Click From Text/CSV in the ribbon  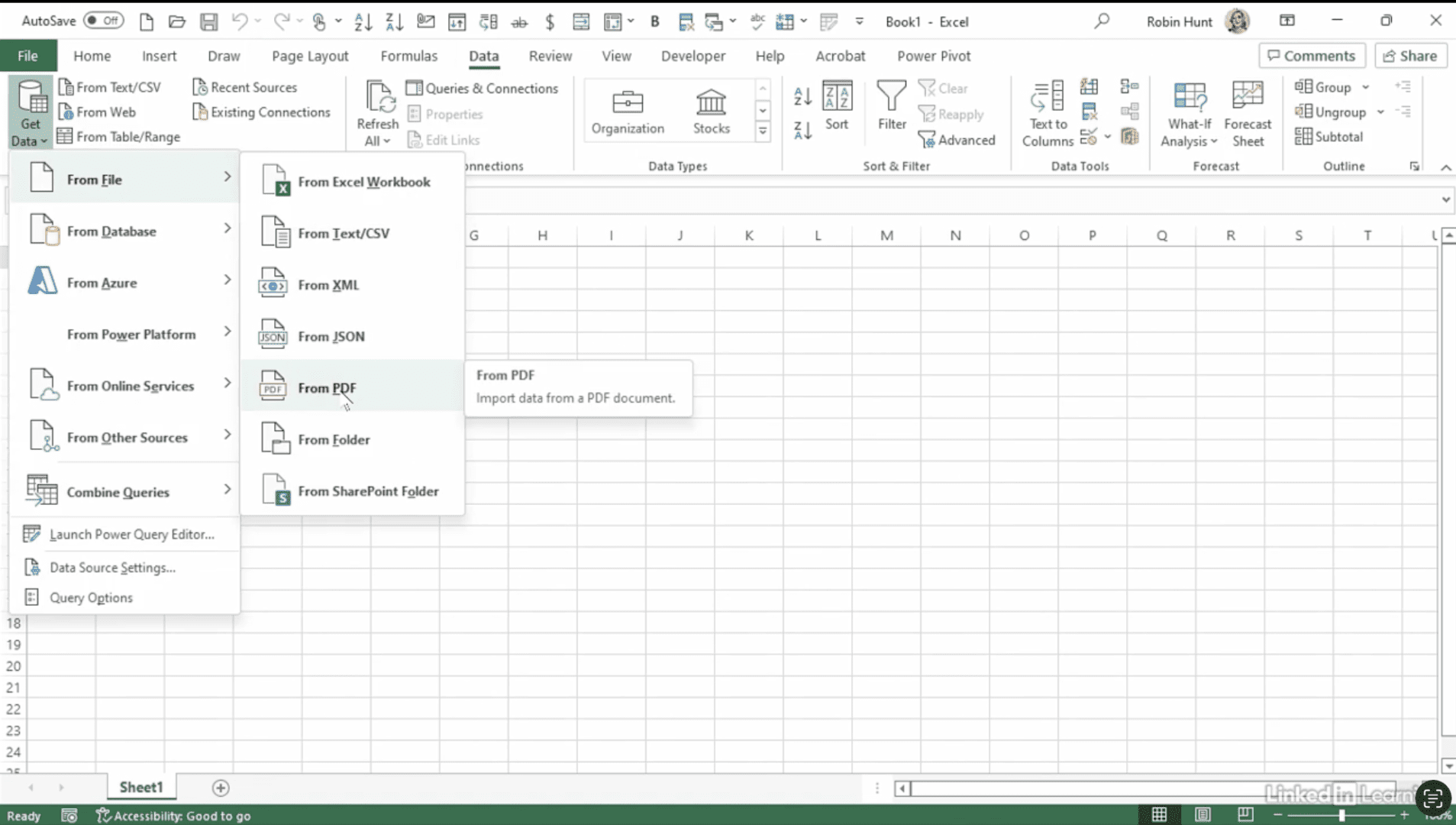point(110,87)
